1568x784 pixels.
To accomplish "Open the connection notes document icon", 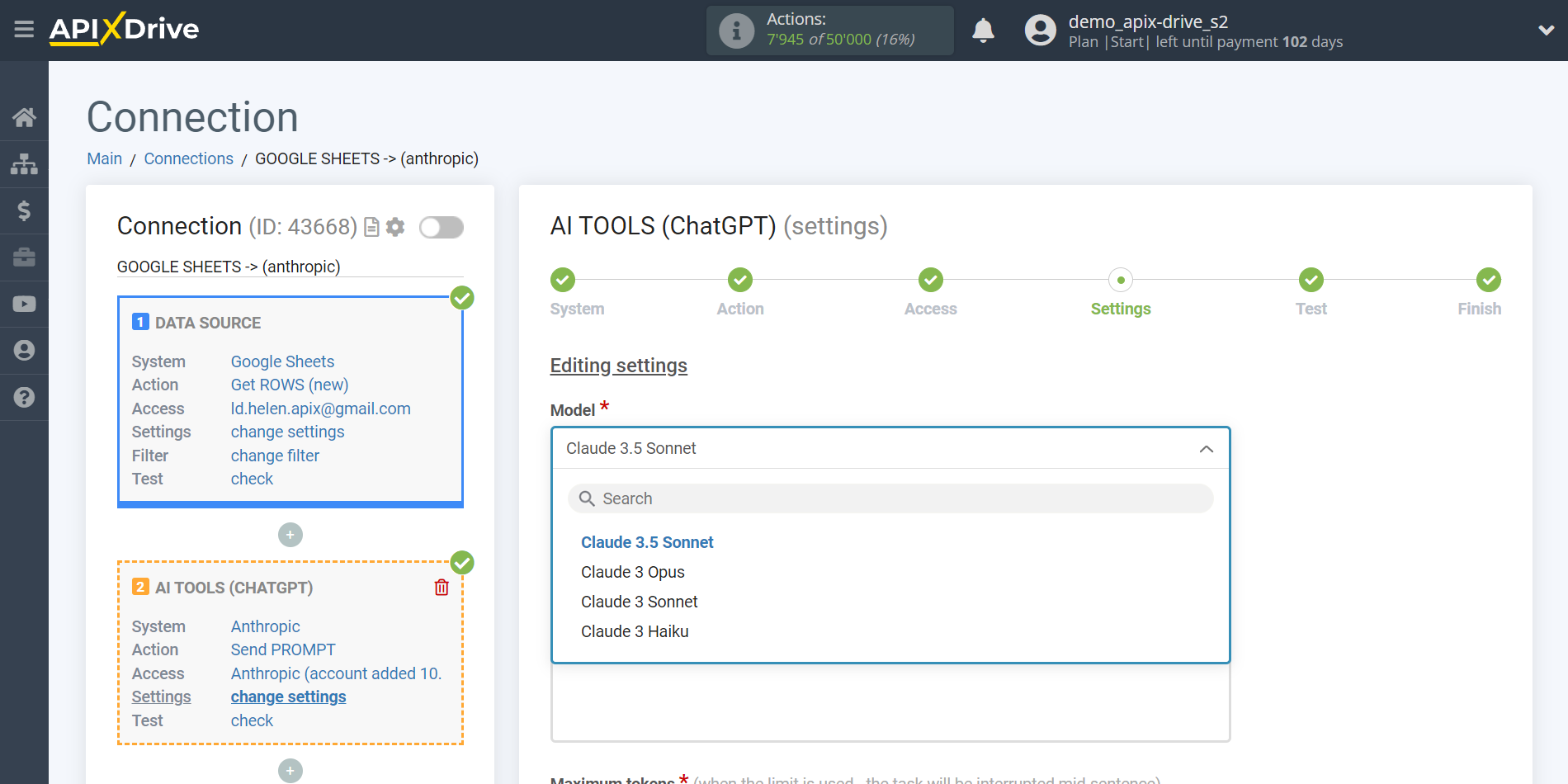I will click(372, 227).
